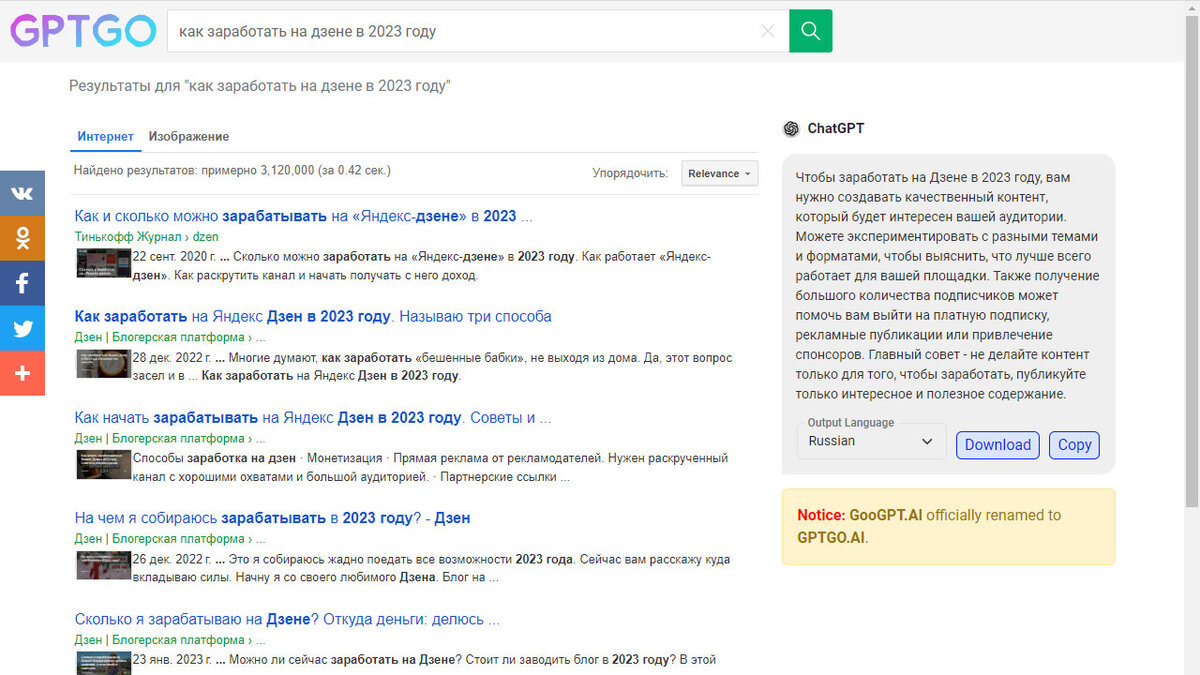Screen dimensions: 1200x675
Task: Switch to the Интернет tab
Action: tap(106, 137)
